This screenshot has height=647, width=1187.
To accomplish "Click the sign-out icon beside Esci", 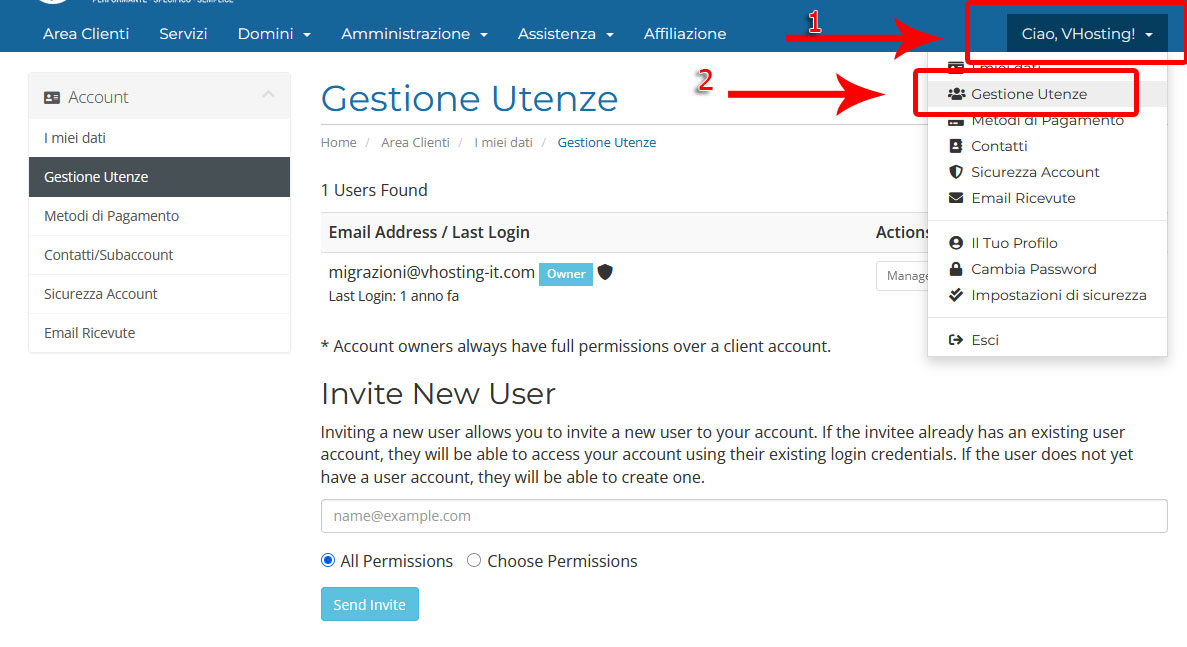I will 956,340.
